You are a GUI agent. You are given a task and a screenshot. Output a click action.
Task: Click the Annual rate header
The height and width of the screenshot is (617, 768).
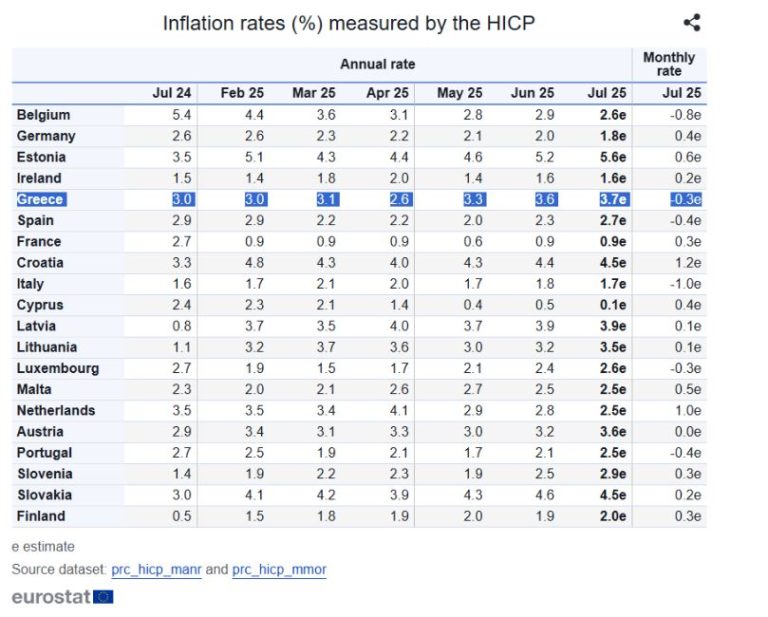[x=377, y=64]
